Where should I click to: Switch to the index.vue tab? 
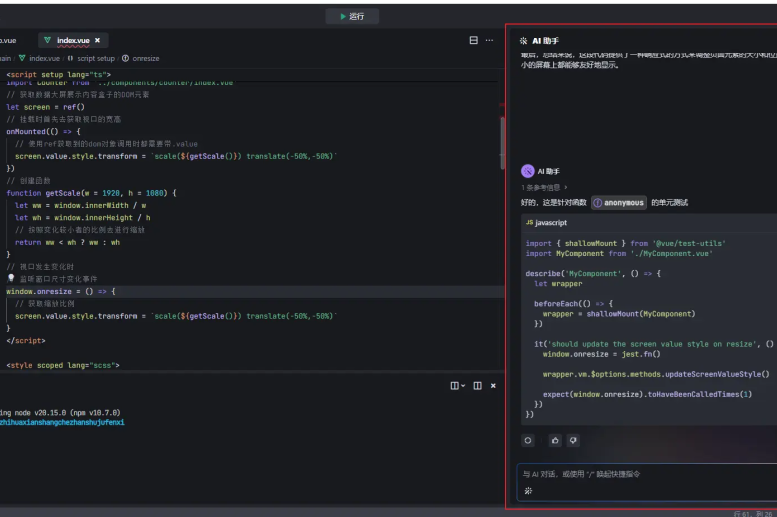coord(72,40)
